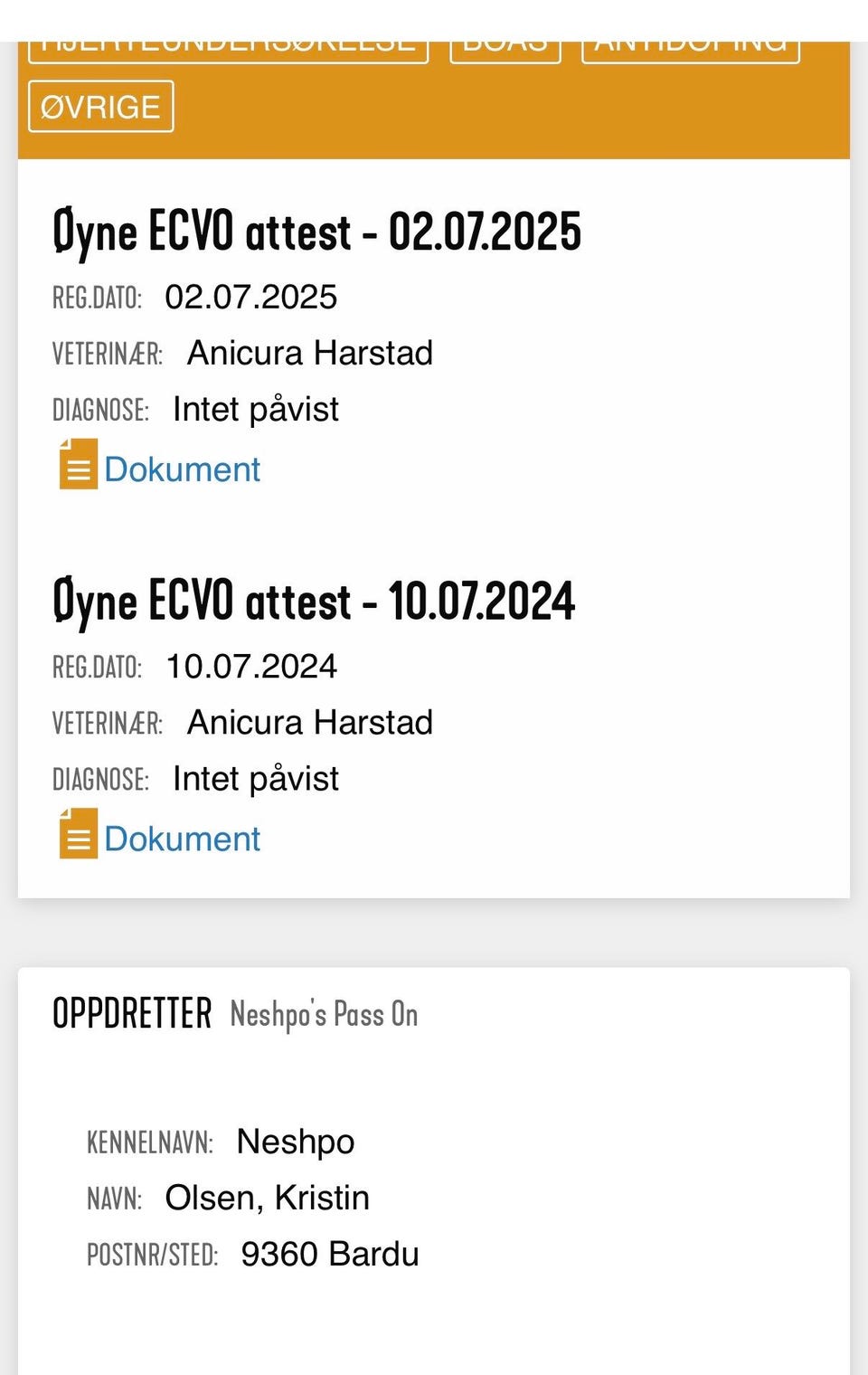Screen dimensions: 868x1375
Task: Open Dokument link under 02.07.2025 attest
Action: point(182,469)
